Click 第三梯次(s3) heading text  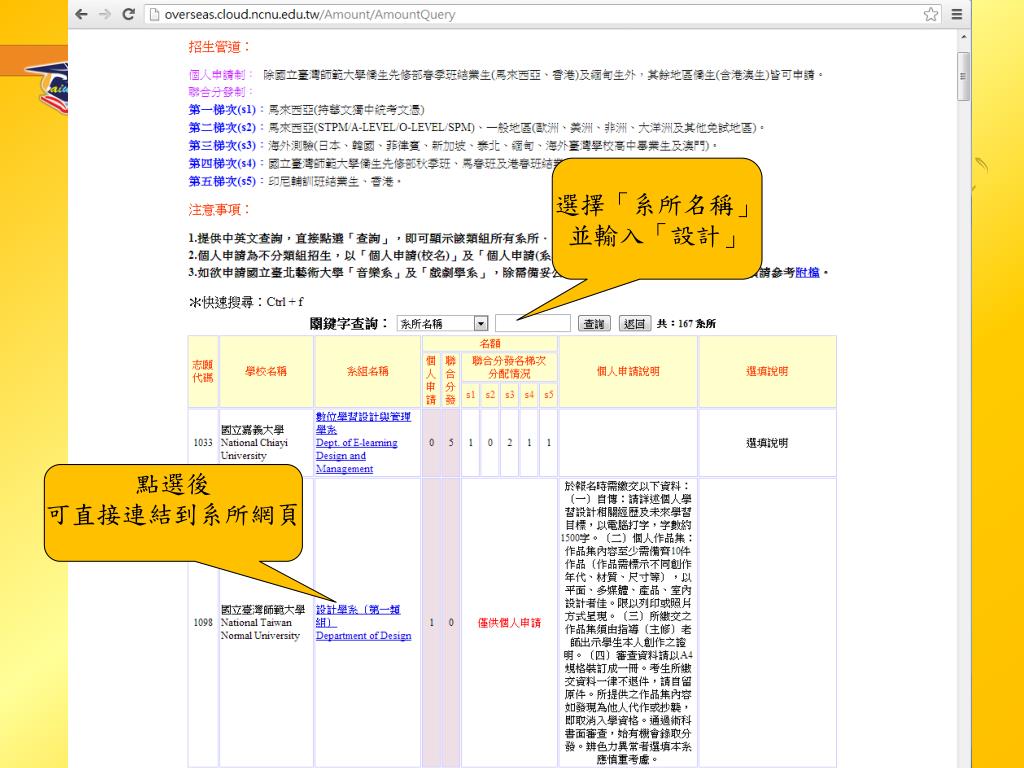(222, 145)
